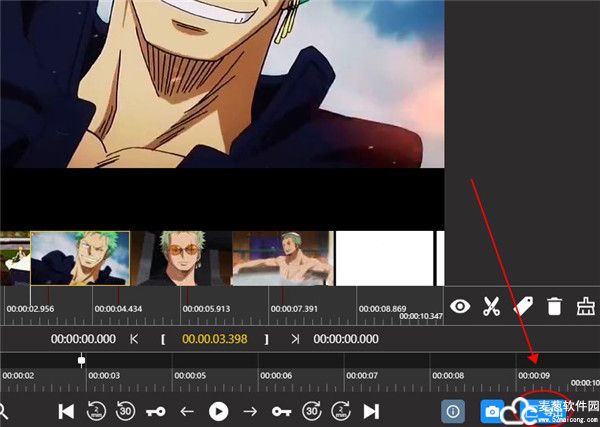Open the info button
Screen dimensions: 600x427
[x=453, y=411]
